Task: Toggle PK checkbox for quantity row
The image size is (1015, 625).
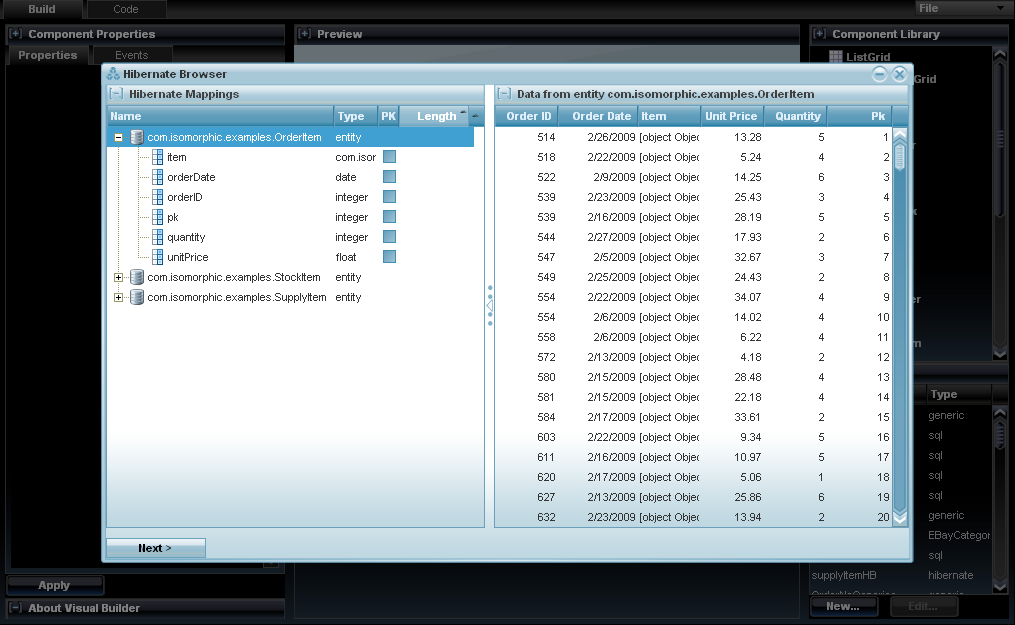Action: point(389,237)
